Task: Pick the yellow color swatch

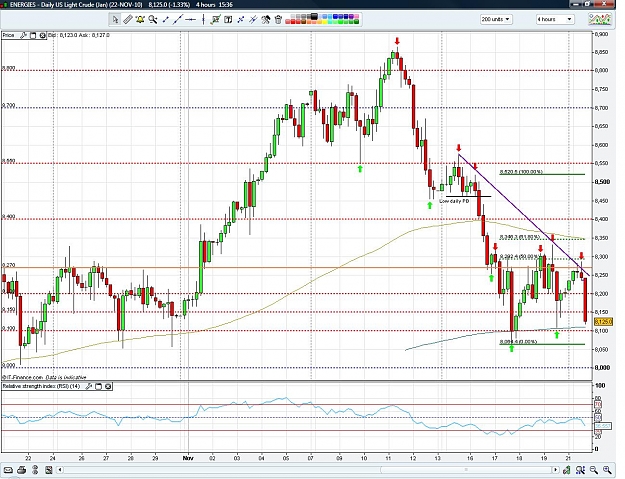Action: [x=325, y=22]
